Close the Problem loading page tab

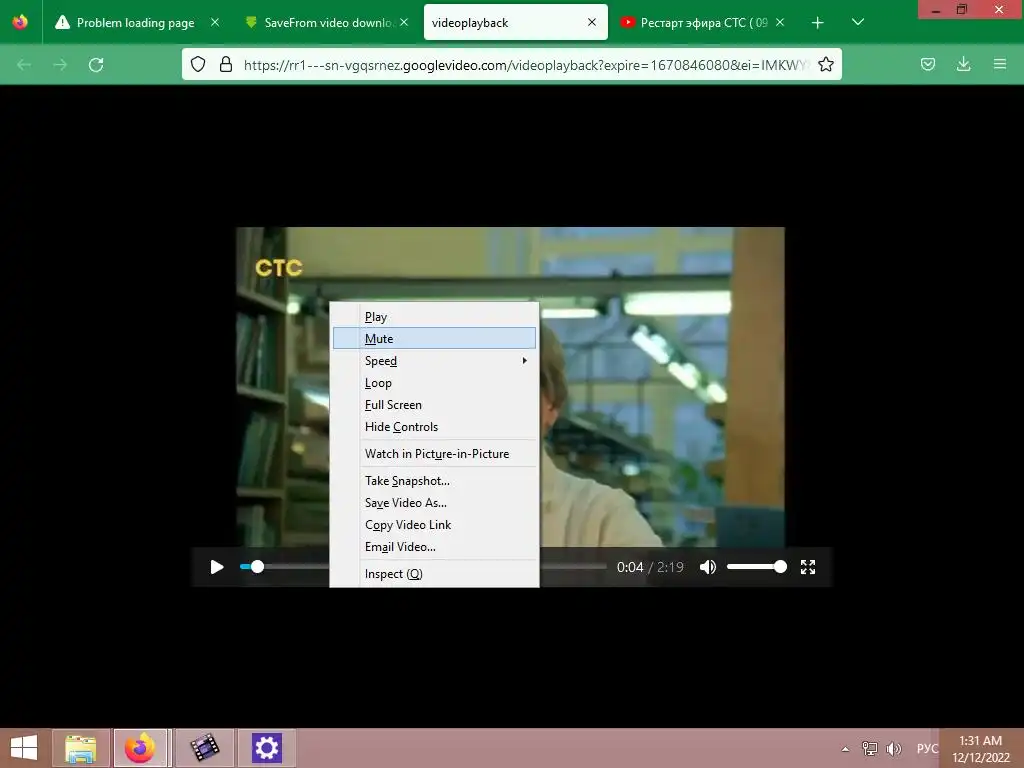(215, 22)
